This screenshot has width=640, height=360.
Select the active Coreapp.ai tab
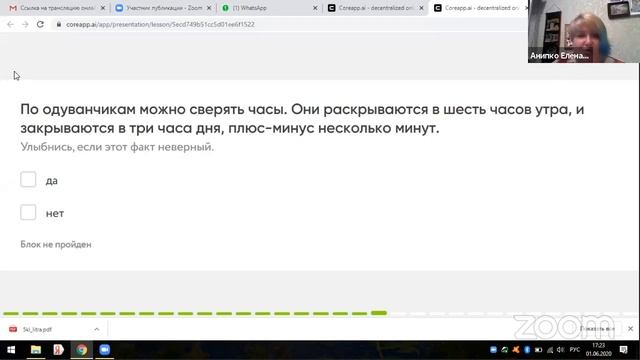click(x=478, y=8)
